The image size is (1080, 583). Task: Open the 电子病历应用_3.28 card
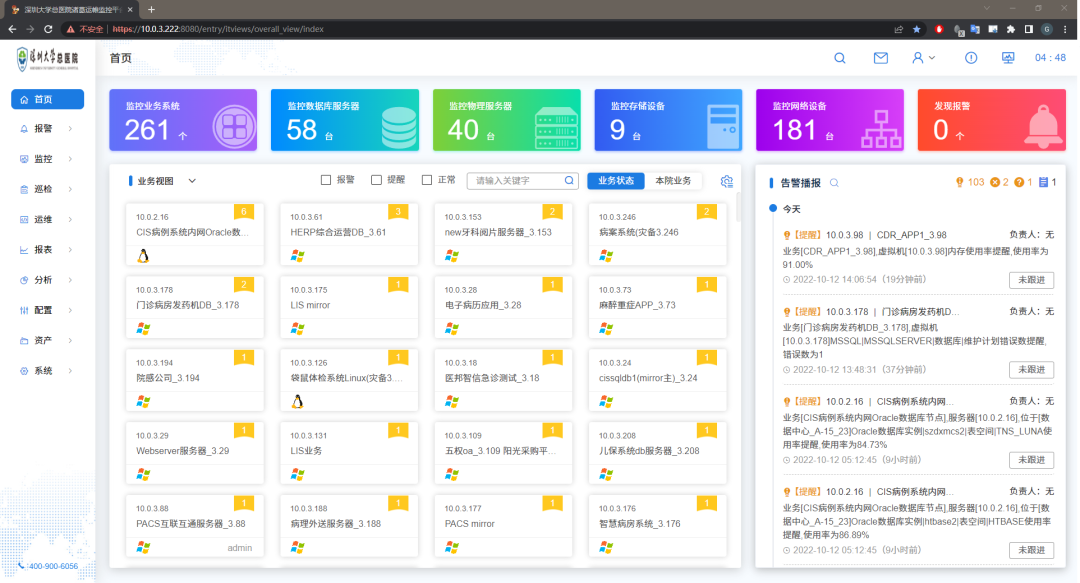pos(503,307)
